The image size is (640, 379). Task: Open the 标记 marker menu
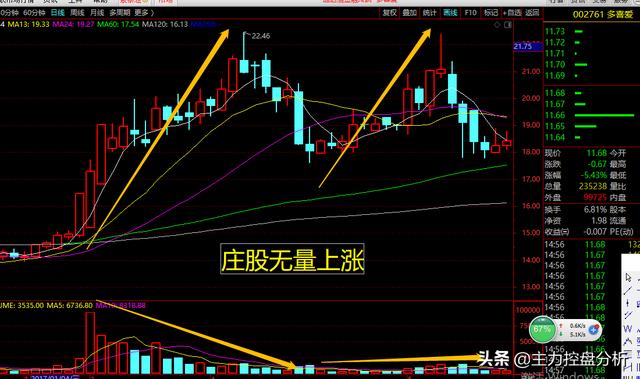coord(491,13)
